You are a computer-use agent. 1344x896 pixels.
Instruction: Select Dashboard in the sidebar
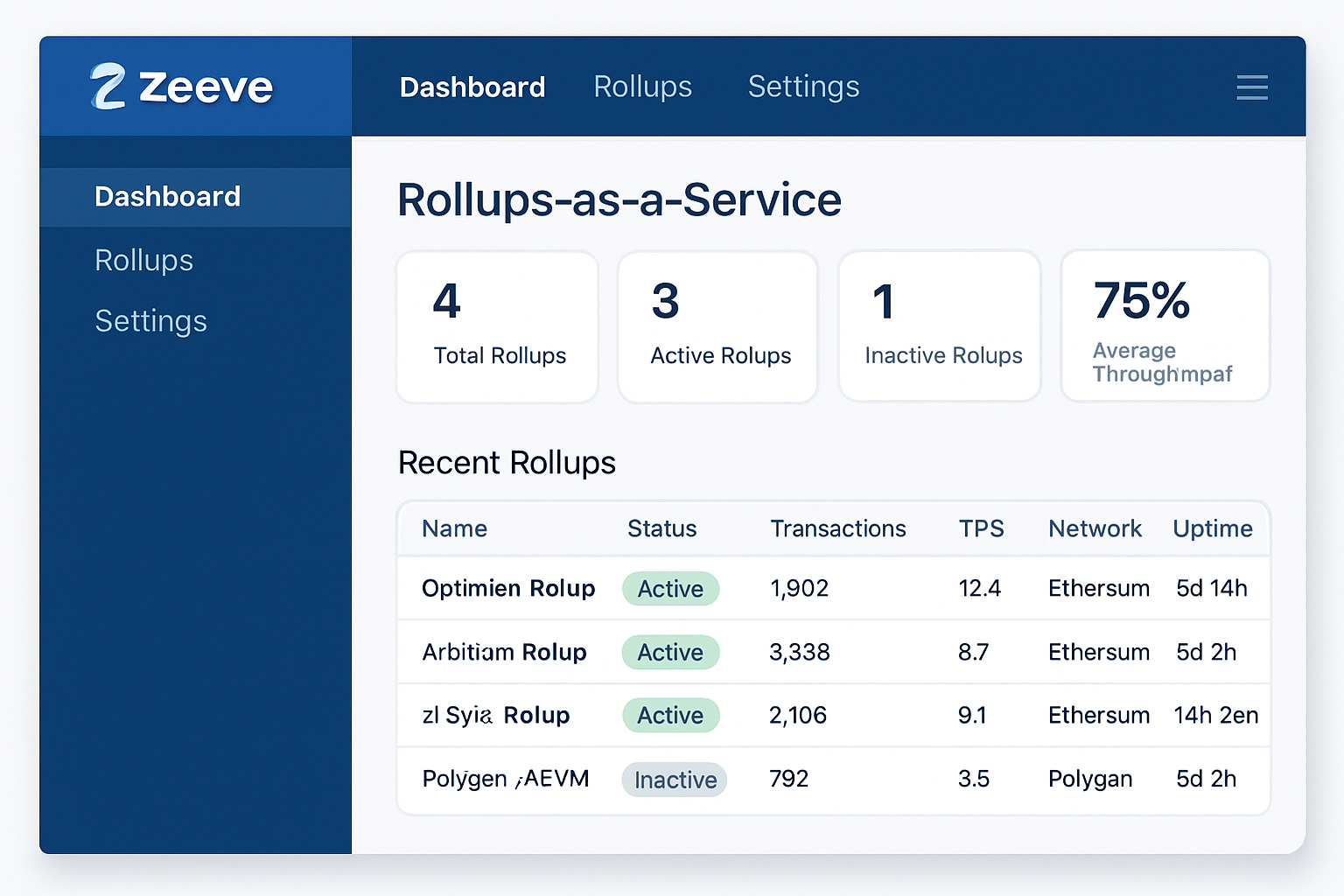(166, 196)
